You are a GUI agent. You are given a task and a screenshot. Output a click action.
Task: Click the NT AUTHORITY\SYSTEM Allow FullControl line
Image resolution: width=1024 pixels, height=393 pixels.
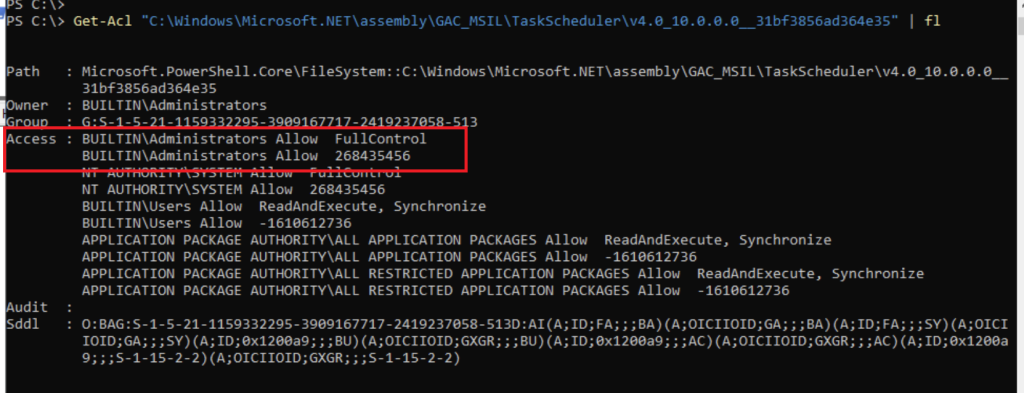coord(242,173)
